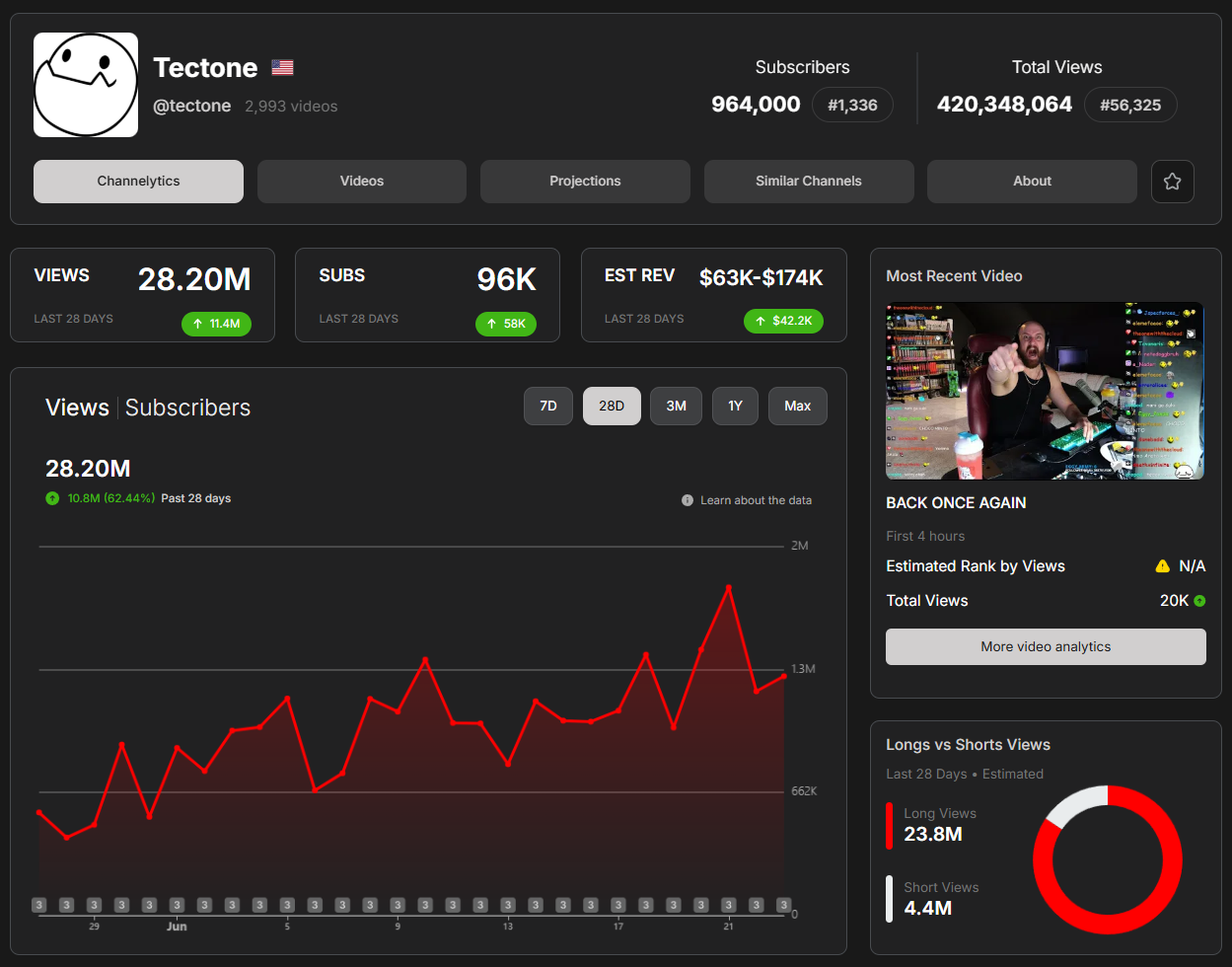
Task: Click the Tectone channel avatar
Action: pyautogui.click(x=86, y=85)
